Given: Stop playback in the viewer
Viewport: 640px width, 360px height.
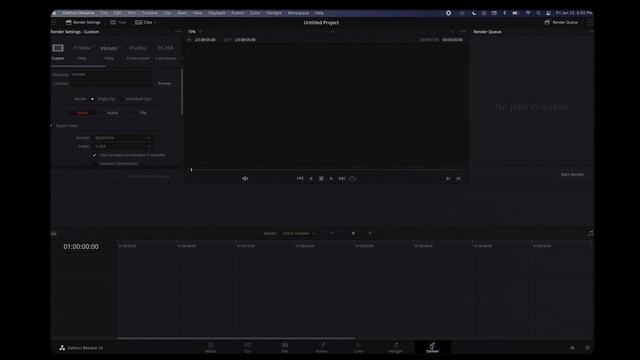Looking at the screenshot, I should tap(321, 178).
